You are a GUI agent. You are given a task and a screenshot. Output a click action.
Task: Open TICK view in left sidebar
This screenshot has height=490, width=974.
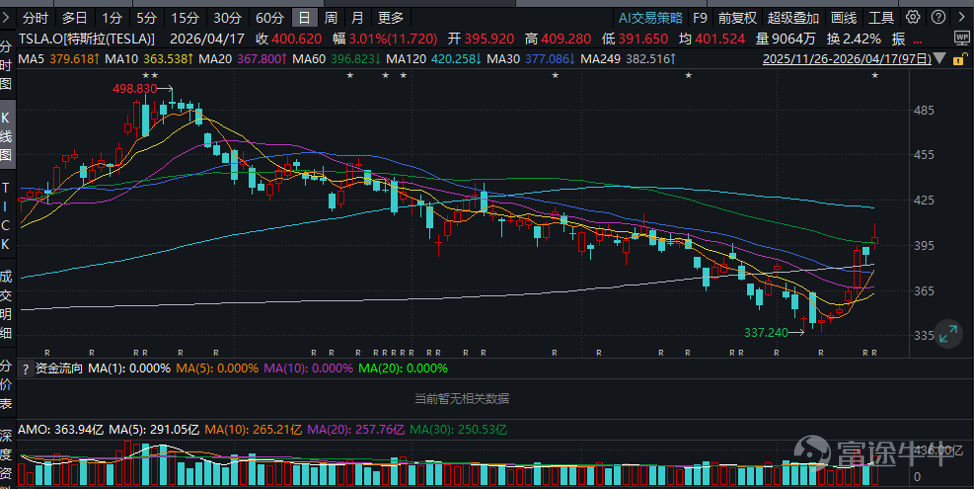6,216
